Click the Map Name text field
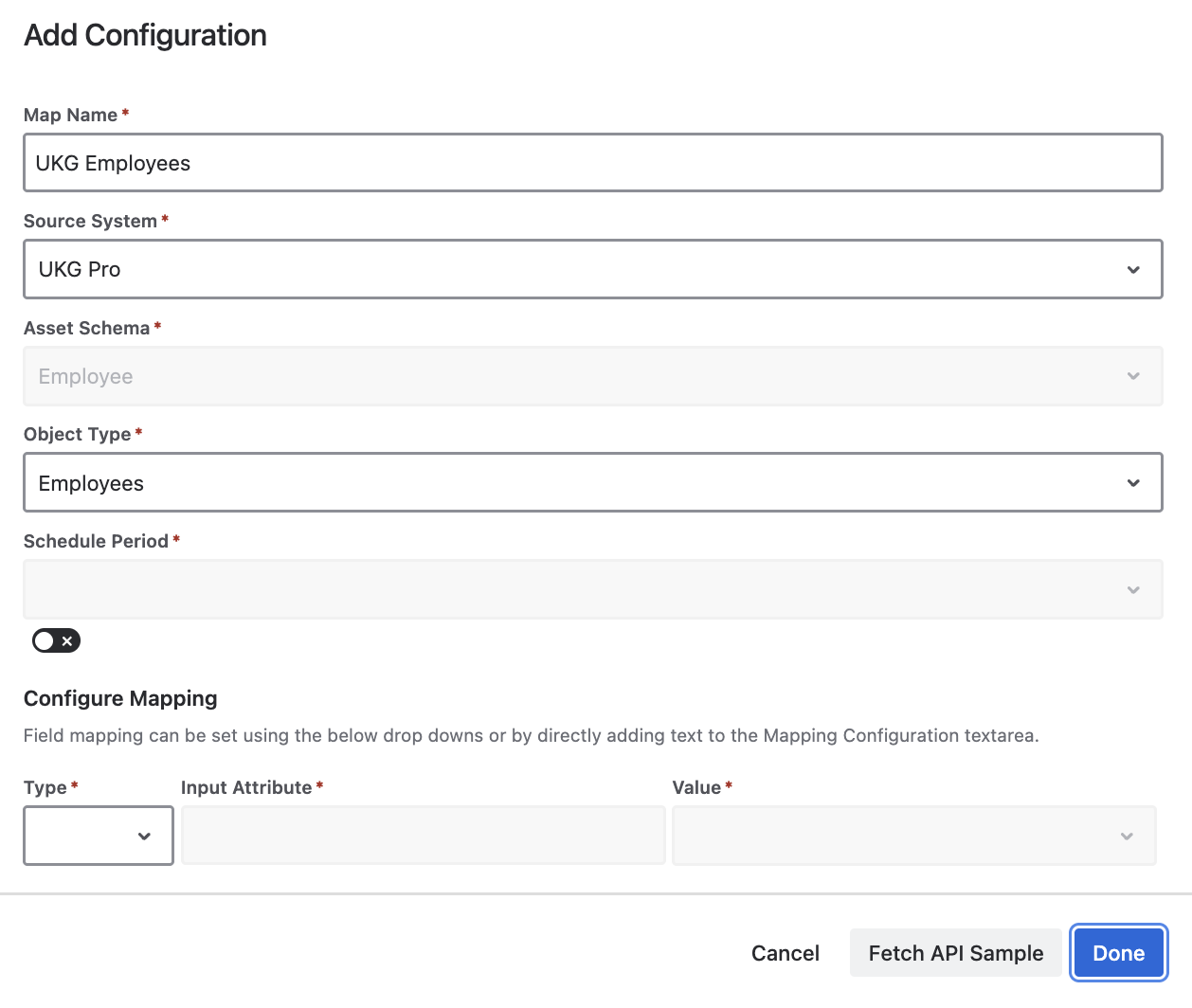Image resolution: width=1192 pixels, height=1008 pixels. pos(593,163)
